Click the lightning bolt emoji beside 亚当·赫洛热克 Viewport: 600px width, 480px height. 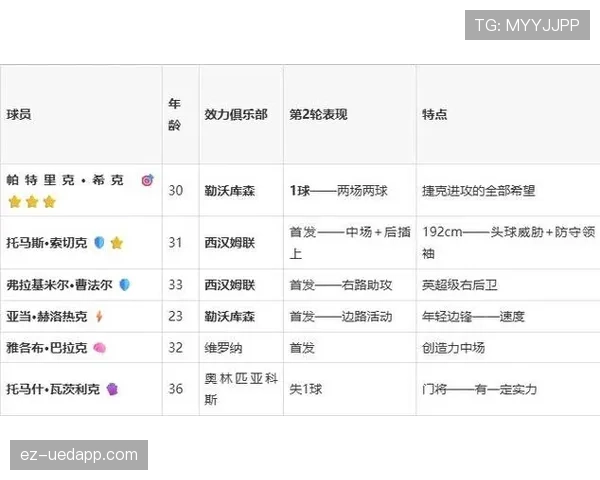pyautogui.click(x=99, y=317)
